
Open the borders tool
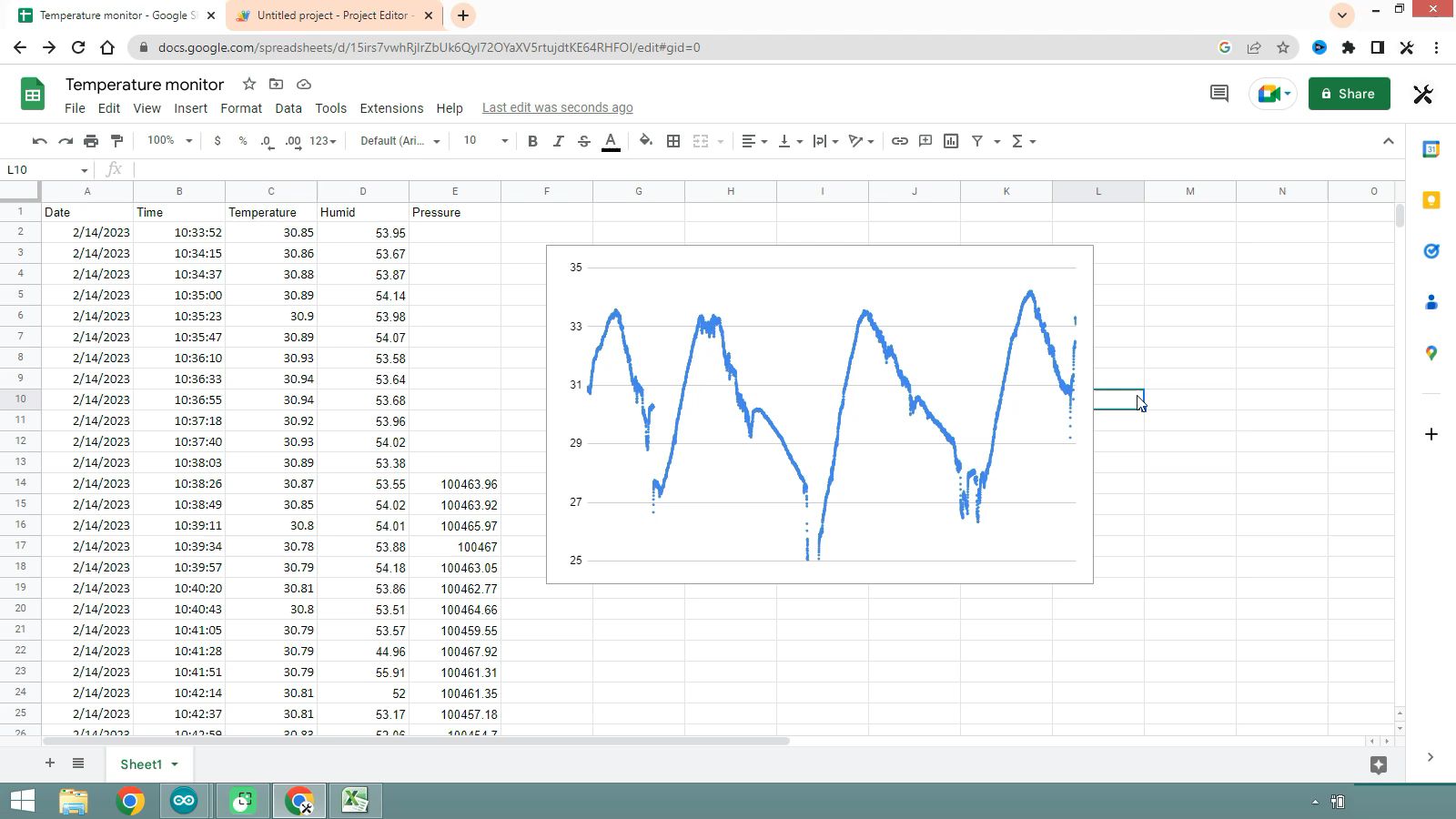(x=673, y=141)
